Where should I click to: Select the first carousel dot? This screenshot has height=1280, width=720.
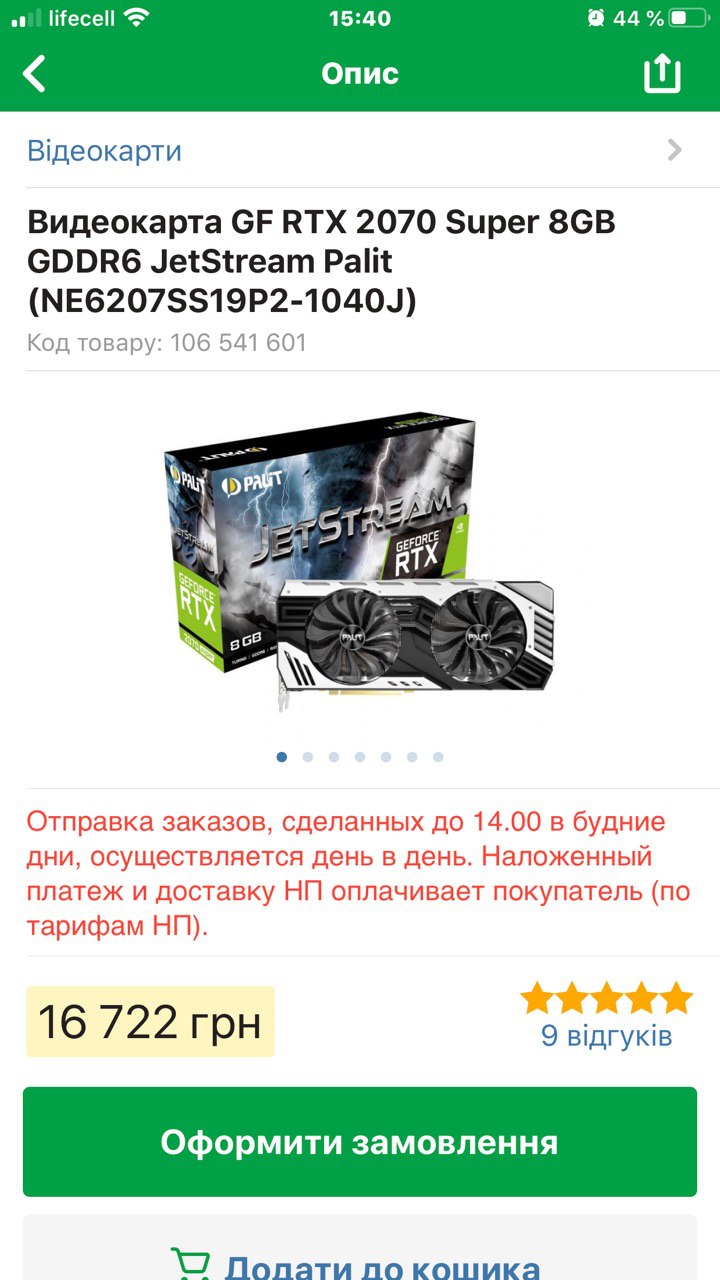coord(282,757)
